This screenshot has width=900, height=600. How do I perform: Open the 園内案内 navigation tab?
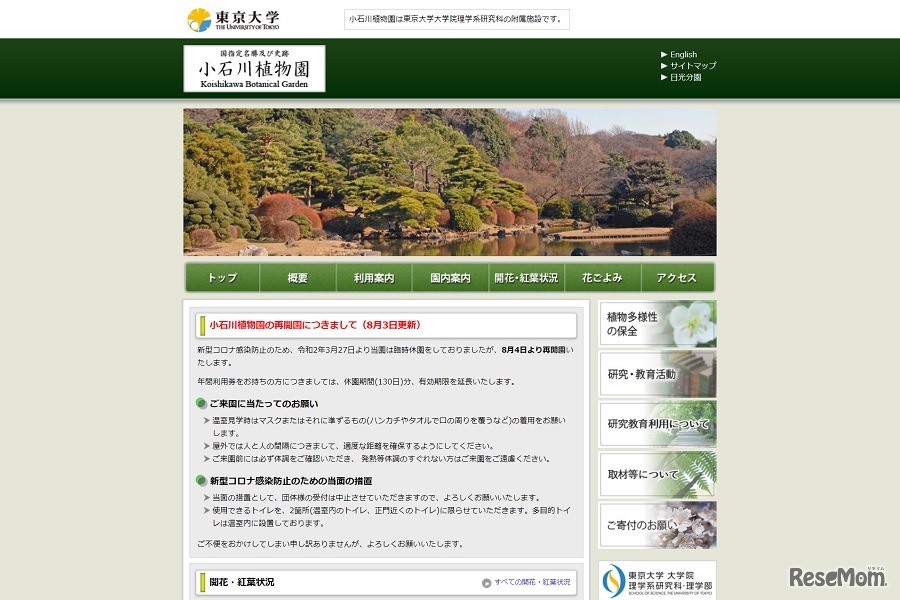pyautogui.click(x=450, y=277)
